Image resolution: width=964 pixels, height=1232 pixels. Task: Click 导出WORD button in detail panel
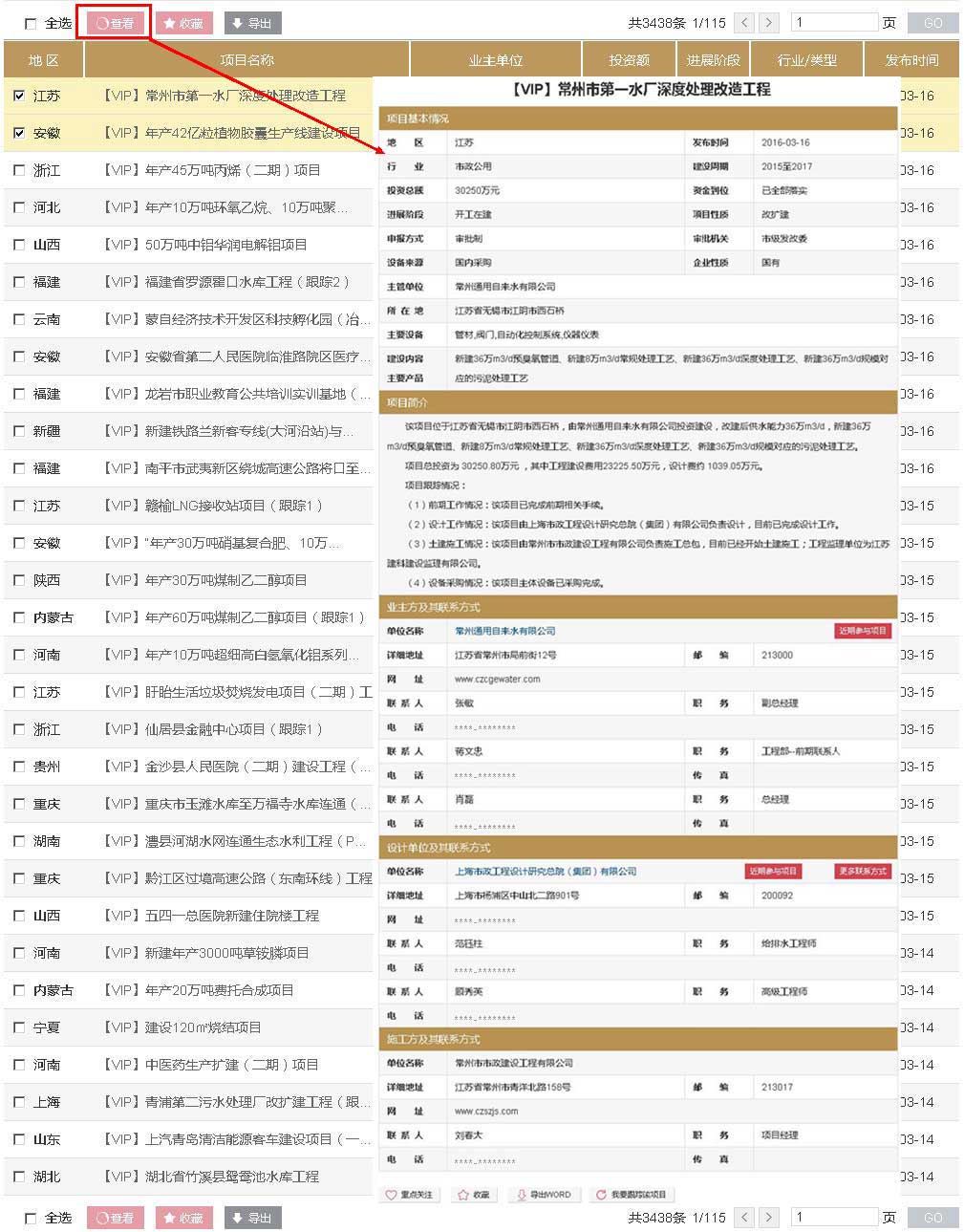coord(544,1195)
